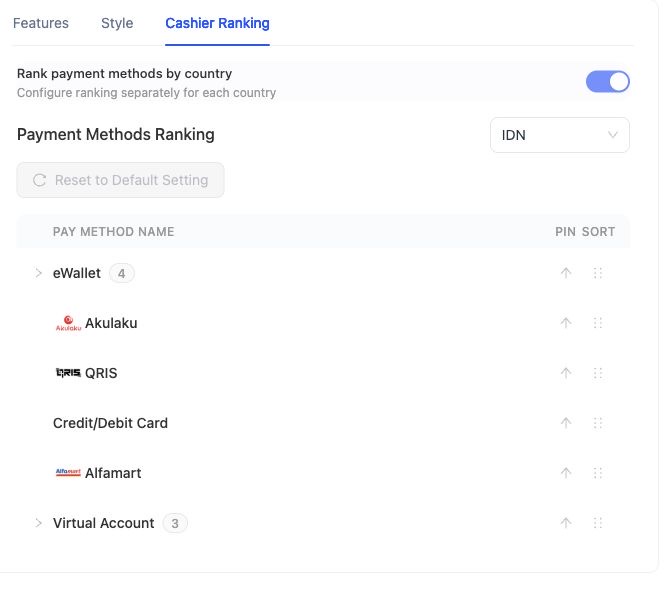Click the Payment Methods Ranking heading

[116, 134]
